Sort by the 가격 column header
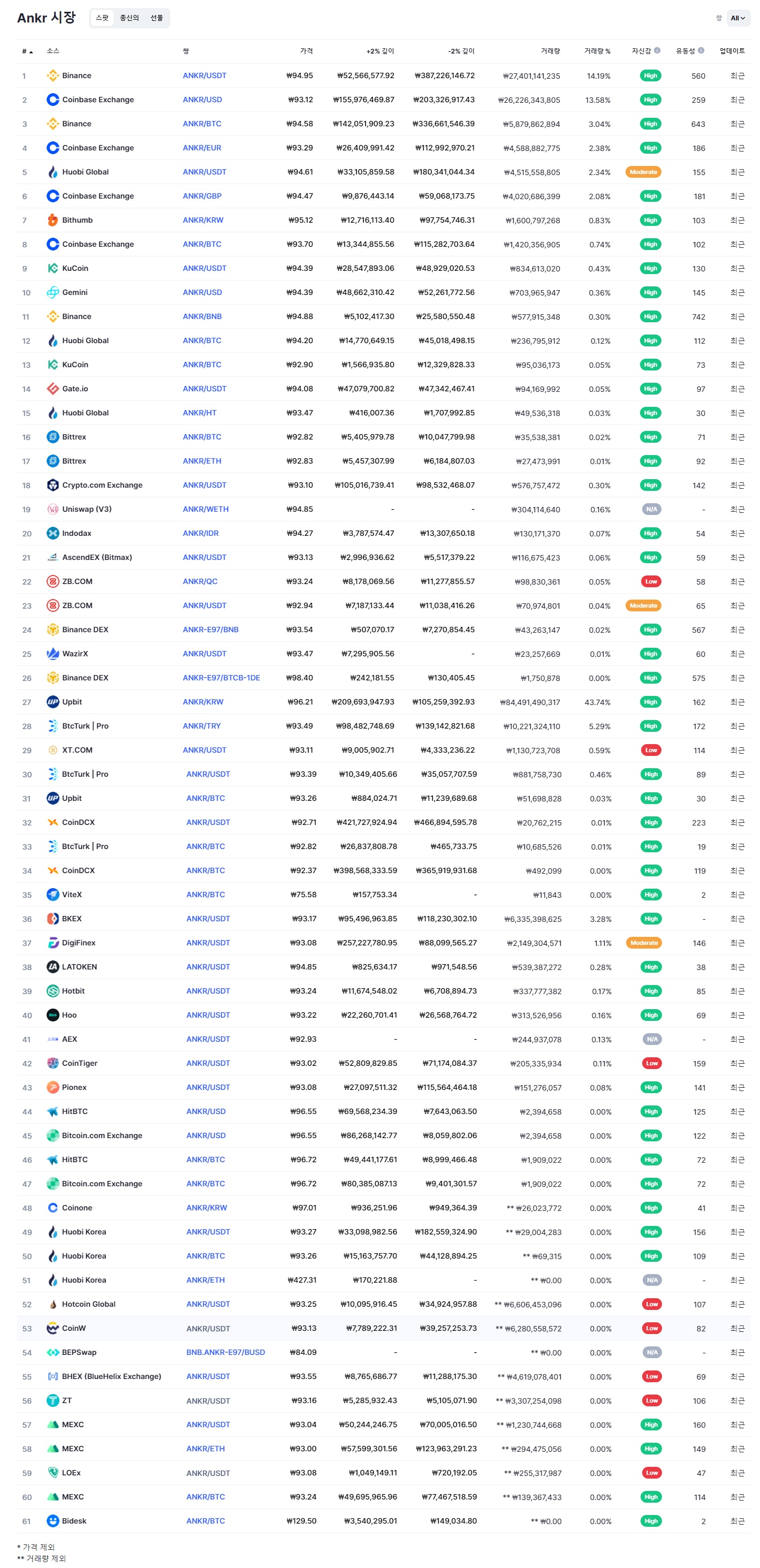Viewport: 760px width, 1568px height. 306,51
